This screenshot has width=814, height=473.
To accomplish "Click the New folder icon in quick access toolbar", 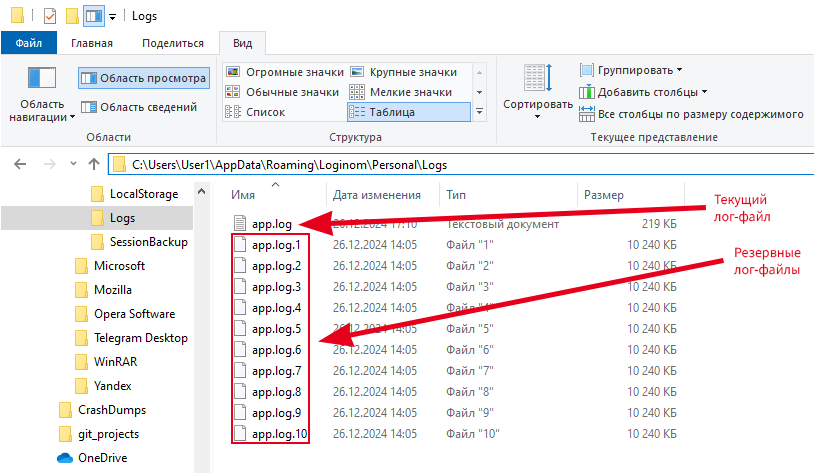I will [72, 16].
